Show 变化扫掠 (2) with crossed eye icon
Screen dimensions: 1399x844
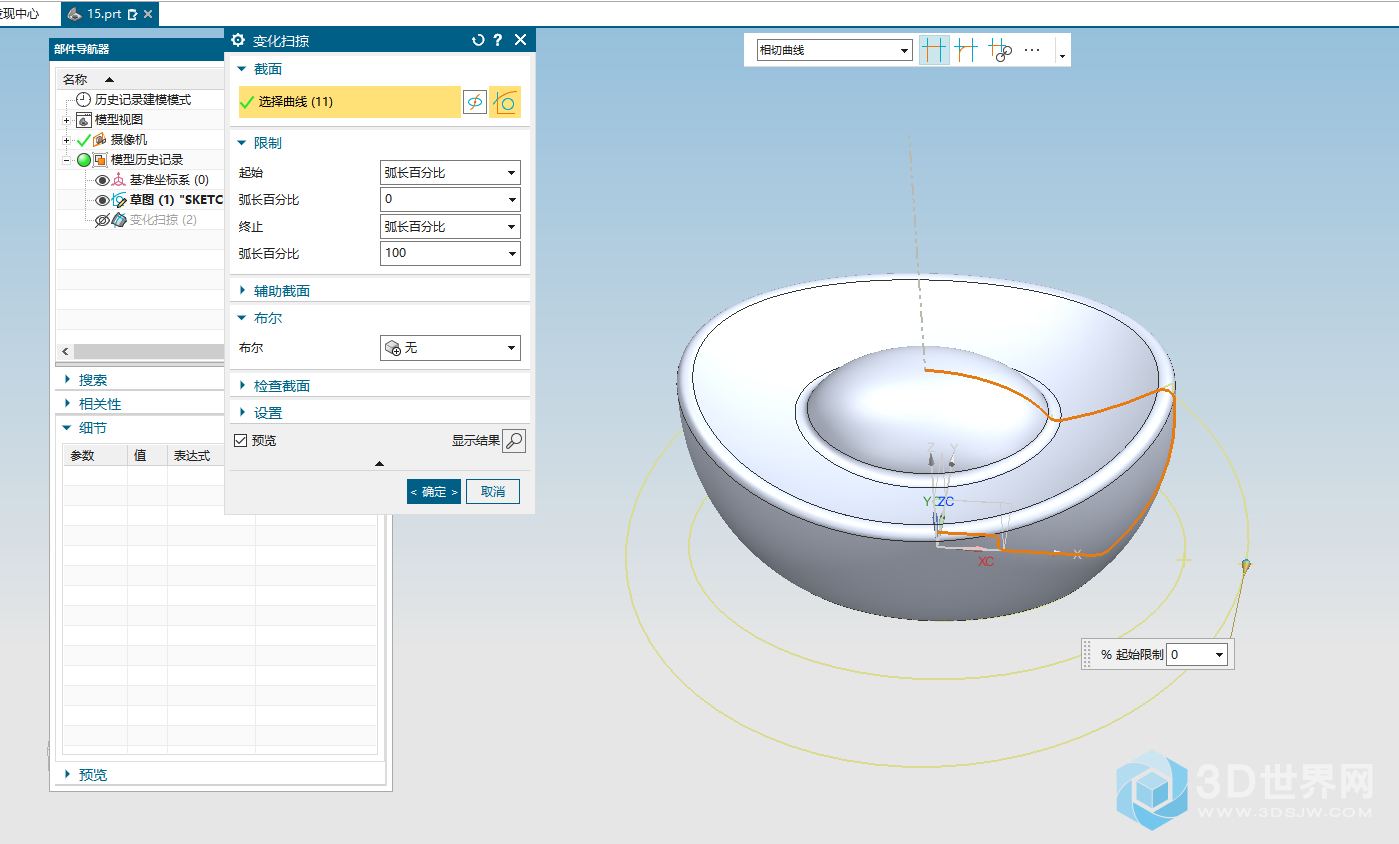pyautogui.click(x=102, y=220)
